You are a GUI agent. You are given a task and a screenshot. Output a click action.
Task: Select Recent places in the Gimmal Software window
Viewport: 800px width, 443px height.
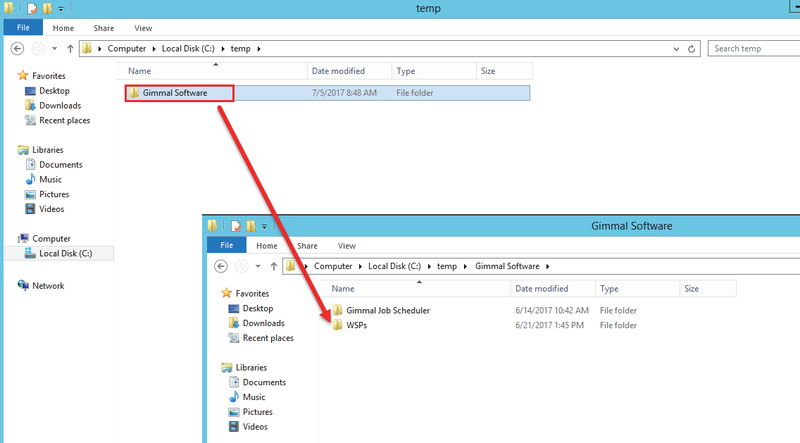pos(268,338)
